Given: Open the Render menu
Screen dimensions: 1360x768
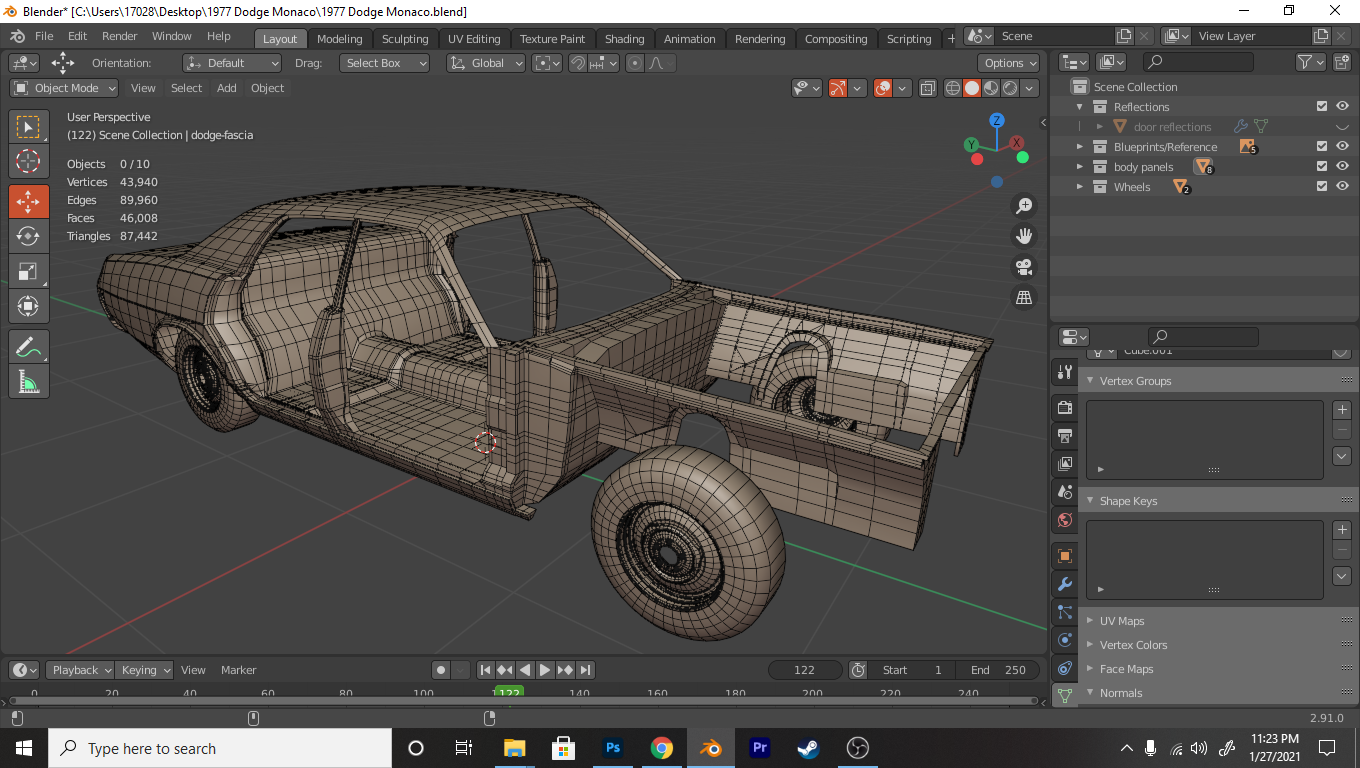Looking at the screenshot, I should (119, 36).
